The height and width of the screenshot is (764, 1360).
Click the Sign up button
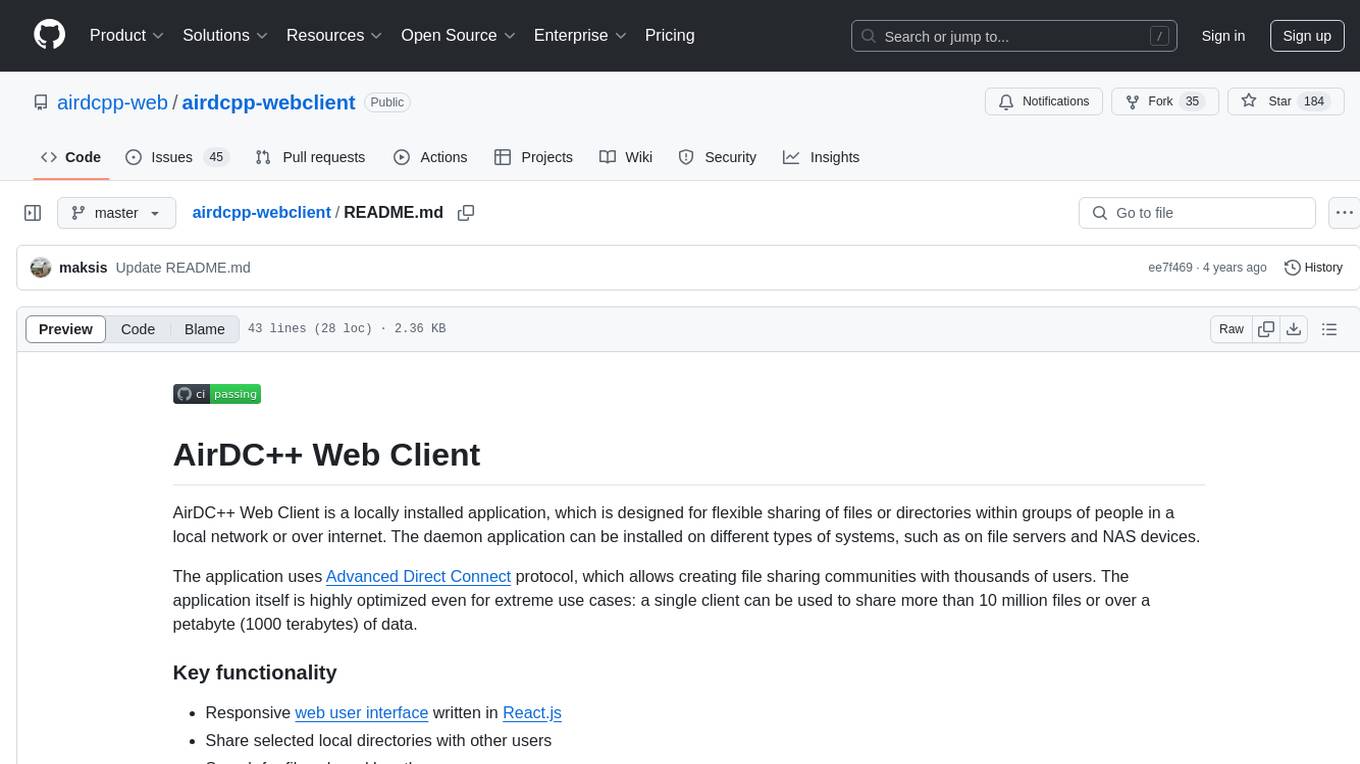(x=1307, y=36)
